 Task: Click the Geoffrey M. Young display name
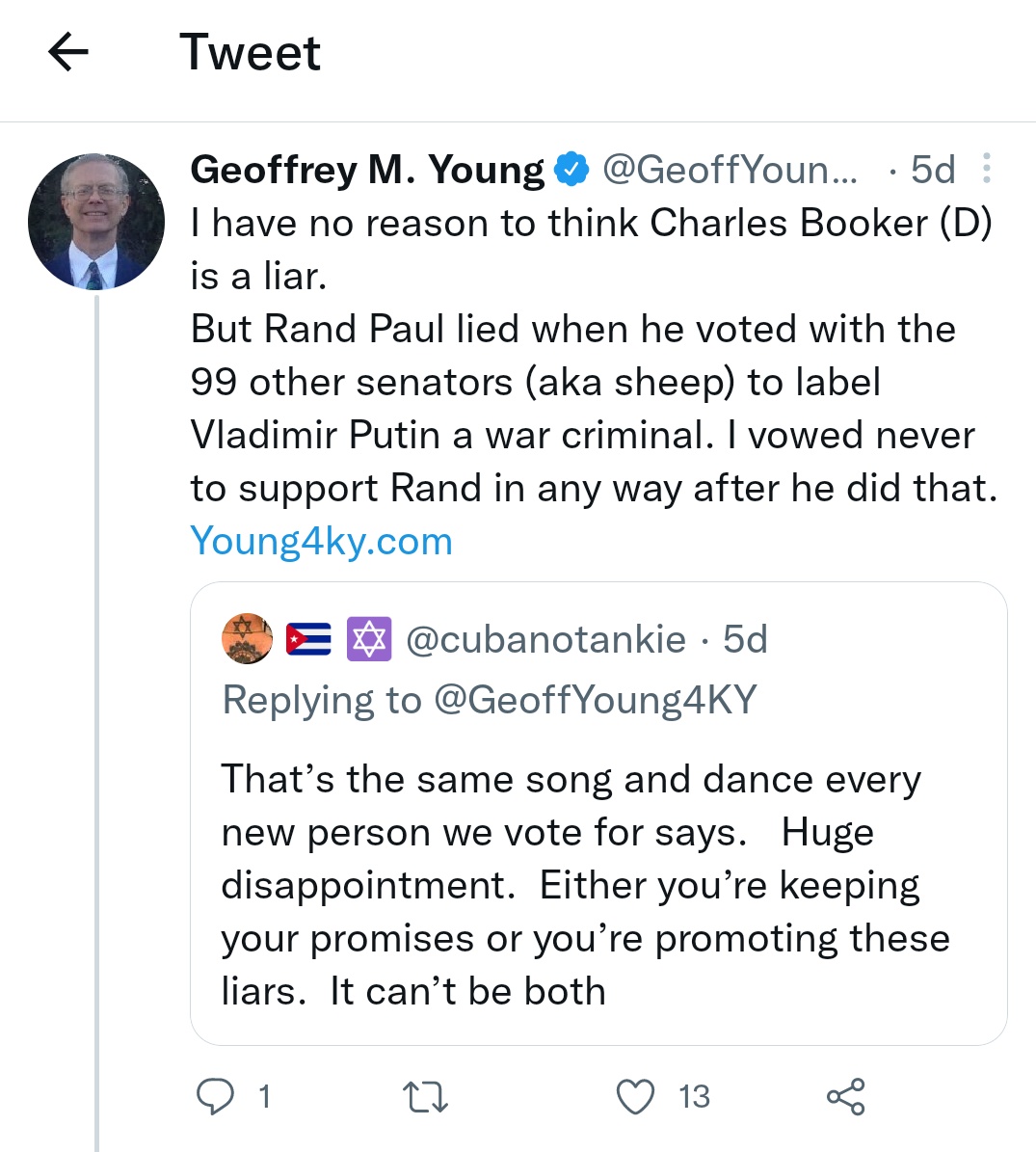(367, 170)
